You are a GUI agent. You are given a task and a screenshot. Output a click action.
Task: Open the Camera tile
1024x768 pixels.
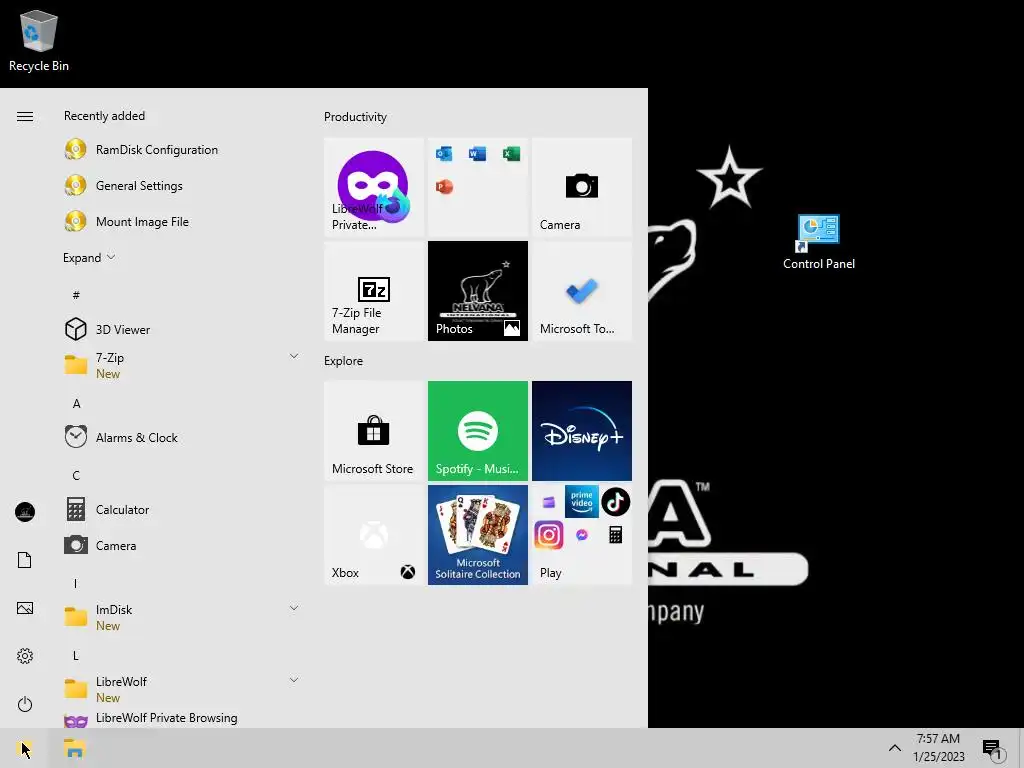pyautogui.click(x=582, y=187)
